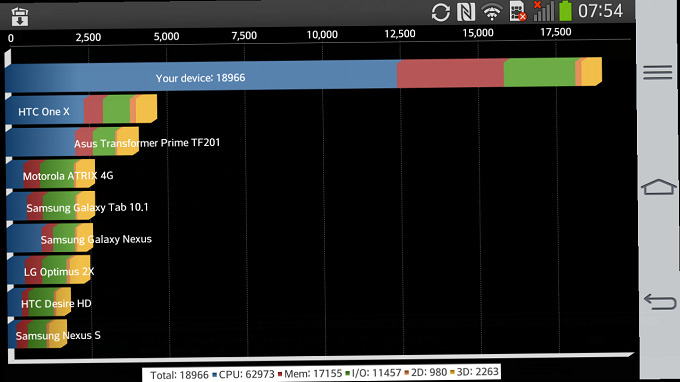The image size is (680, 382).
Task: Tap the SIM card error icon
Action: tap(517, 11)
